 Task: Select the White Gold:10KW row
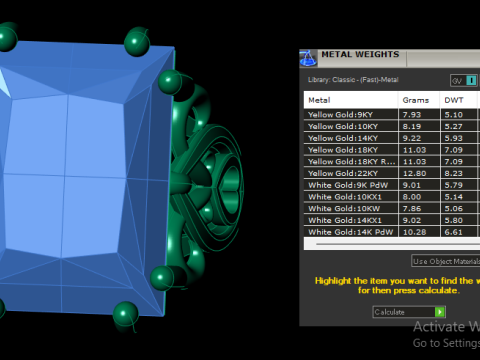[x=392, y=208]
